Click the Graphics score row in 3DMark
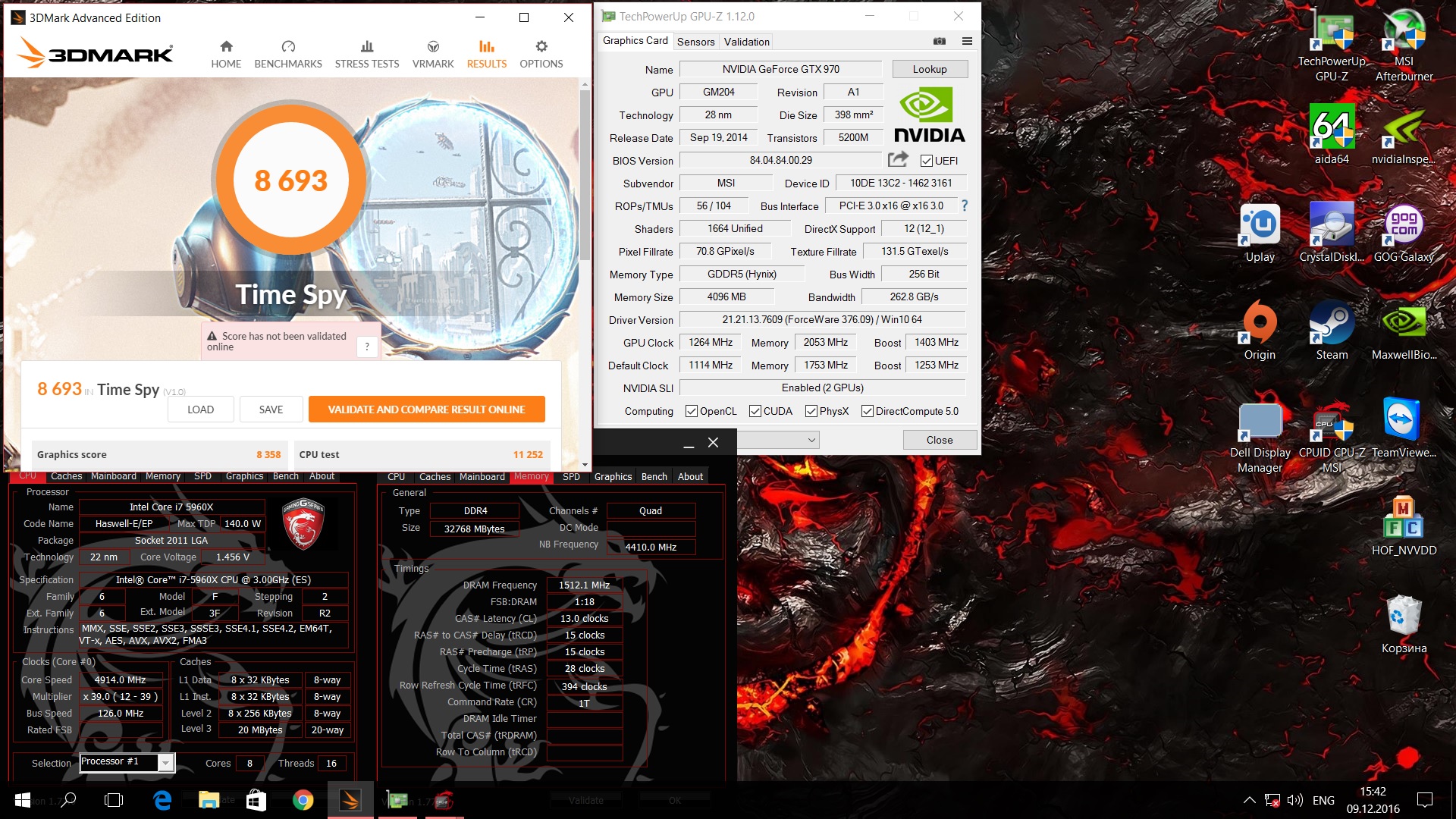Image resolution: width=1456 pixels, height=819 pixels. pos(159,454)
